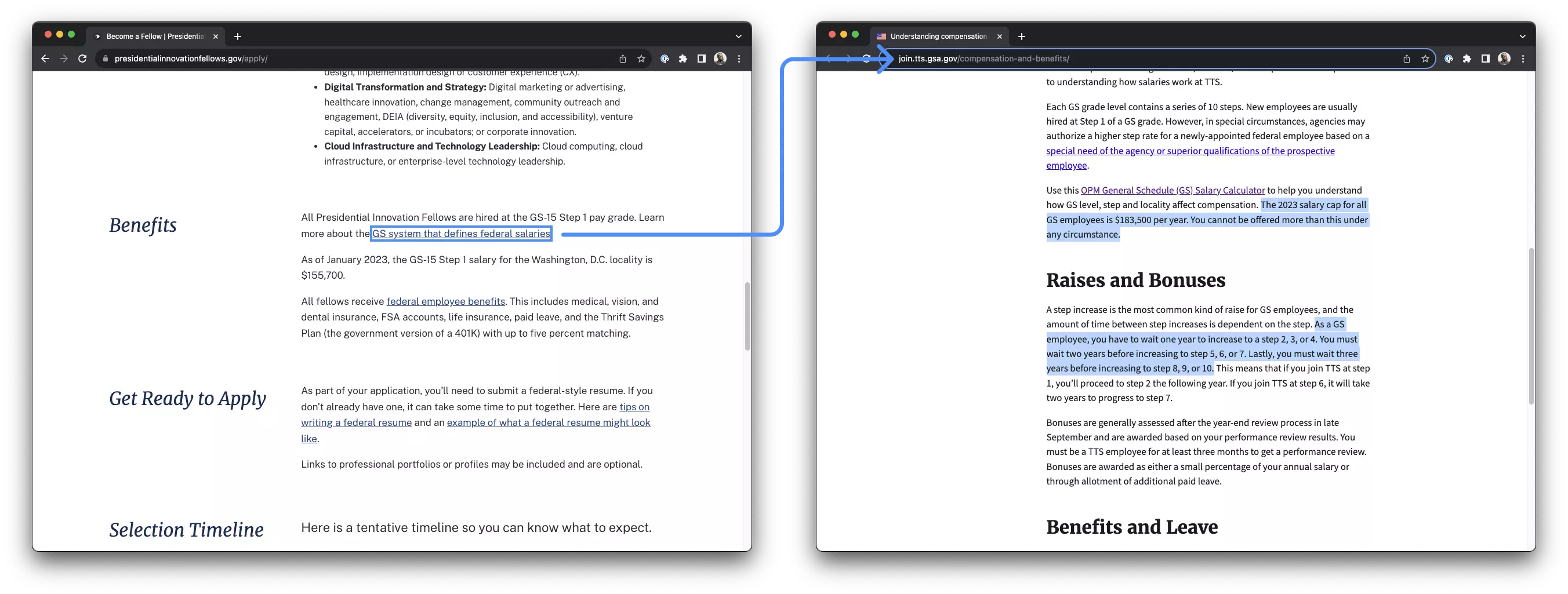This screenshot has height=594, width=1568.
Task: Click the Selection Timeline heading
Action: pyautogui.click(x=186, y=530)
